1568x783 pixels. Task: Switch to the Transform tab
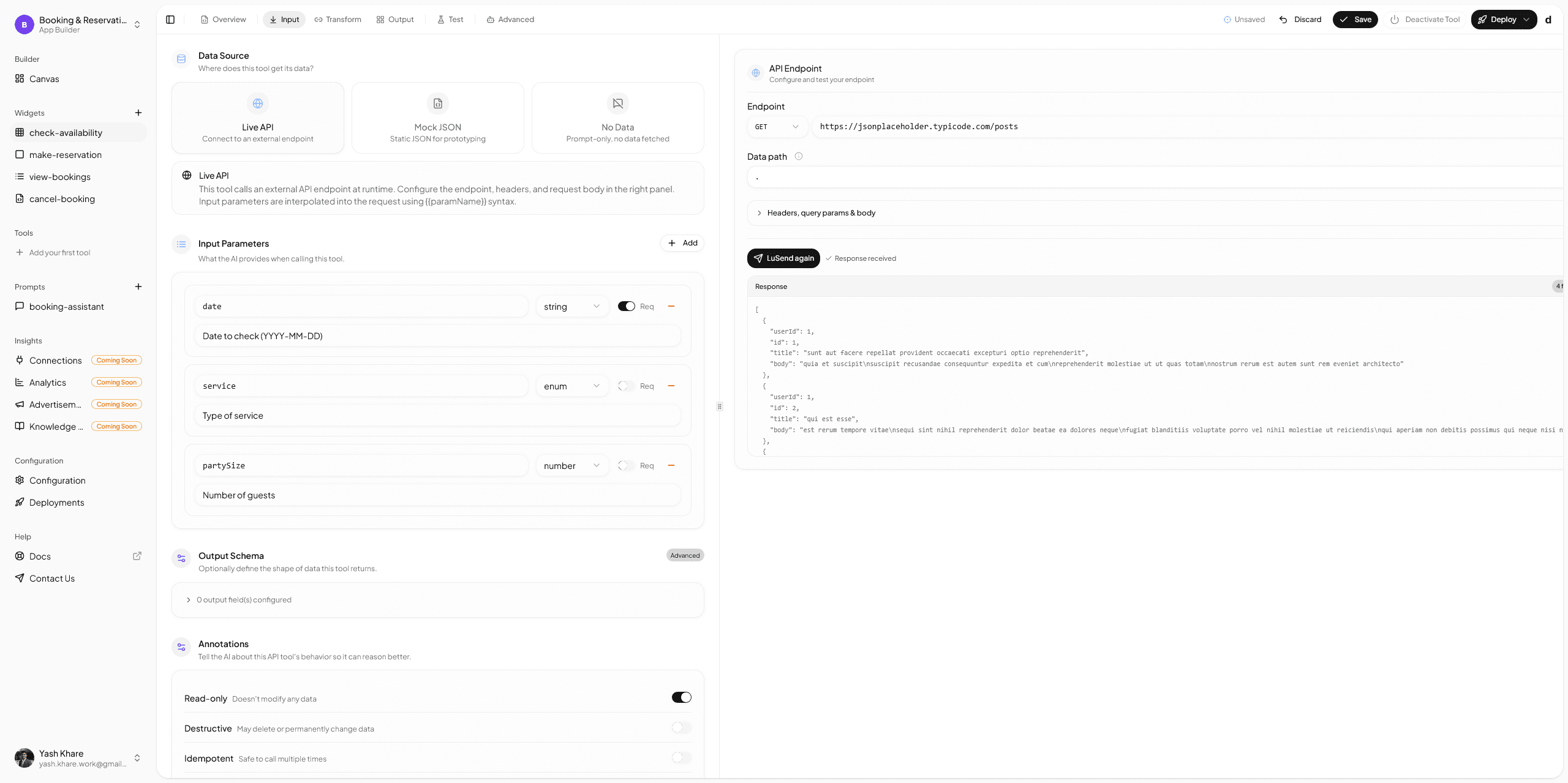tap(337, 19)
